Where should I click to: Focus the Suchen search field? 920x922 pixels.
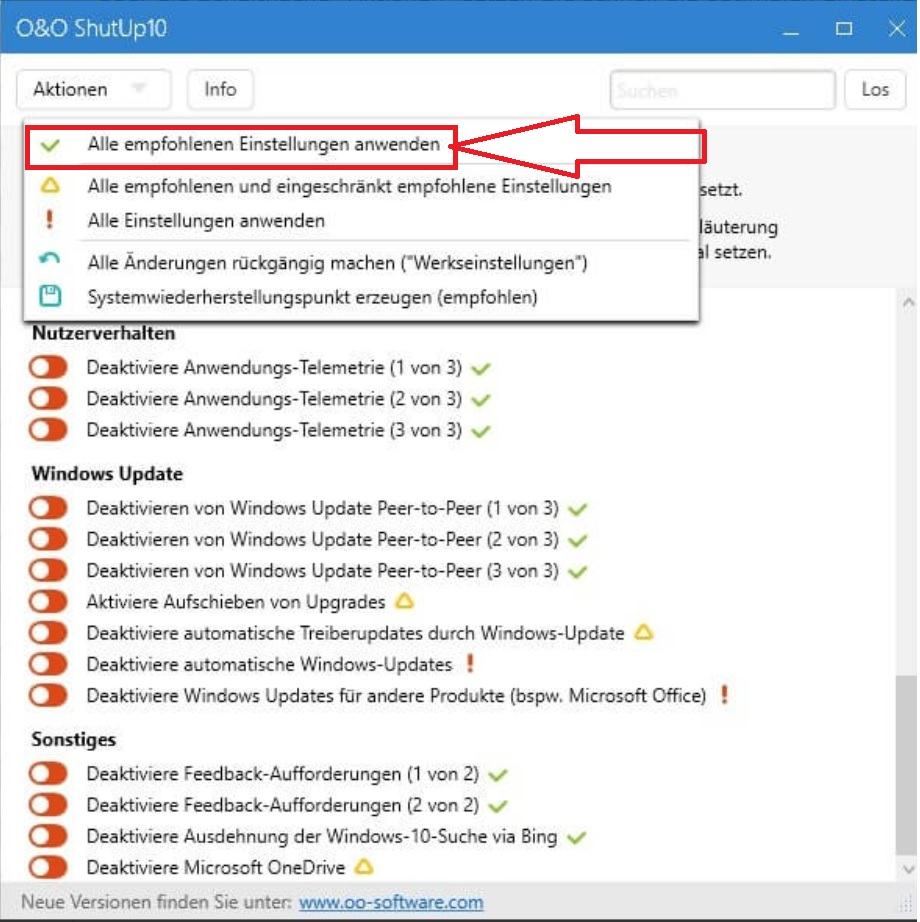[722, 90]
